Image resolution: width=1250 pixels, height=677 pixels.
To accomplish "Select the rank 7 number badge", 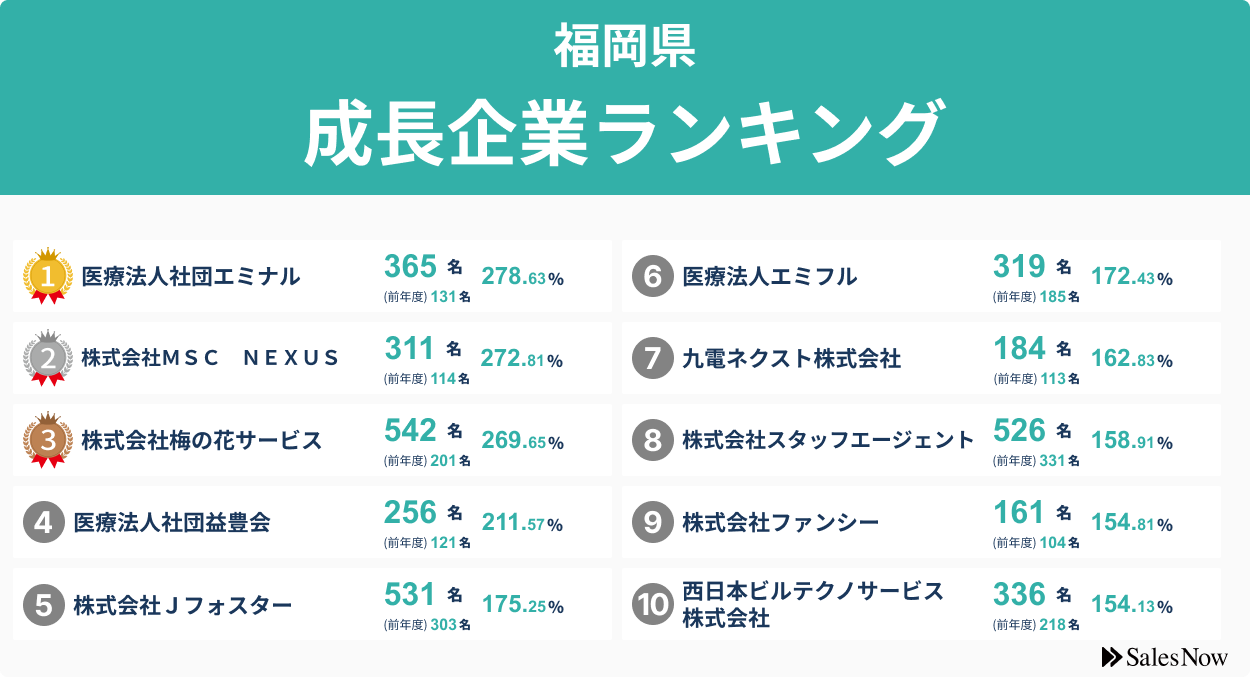I will [652, 358].
